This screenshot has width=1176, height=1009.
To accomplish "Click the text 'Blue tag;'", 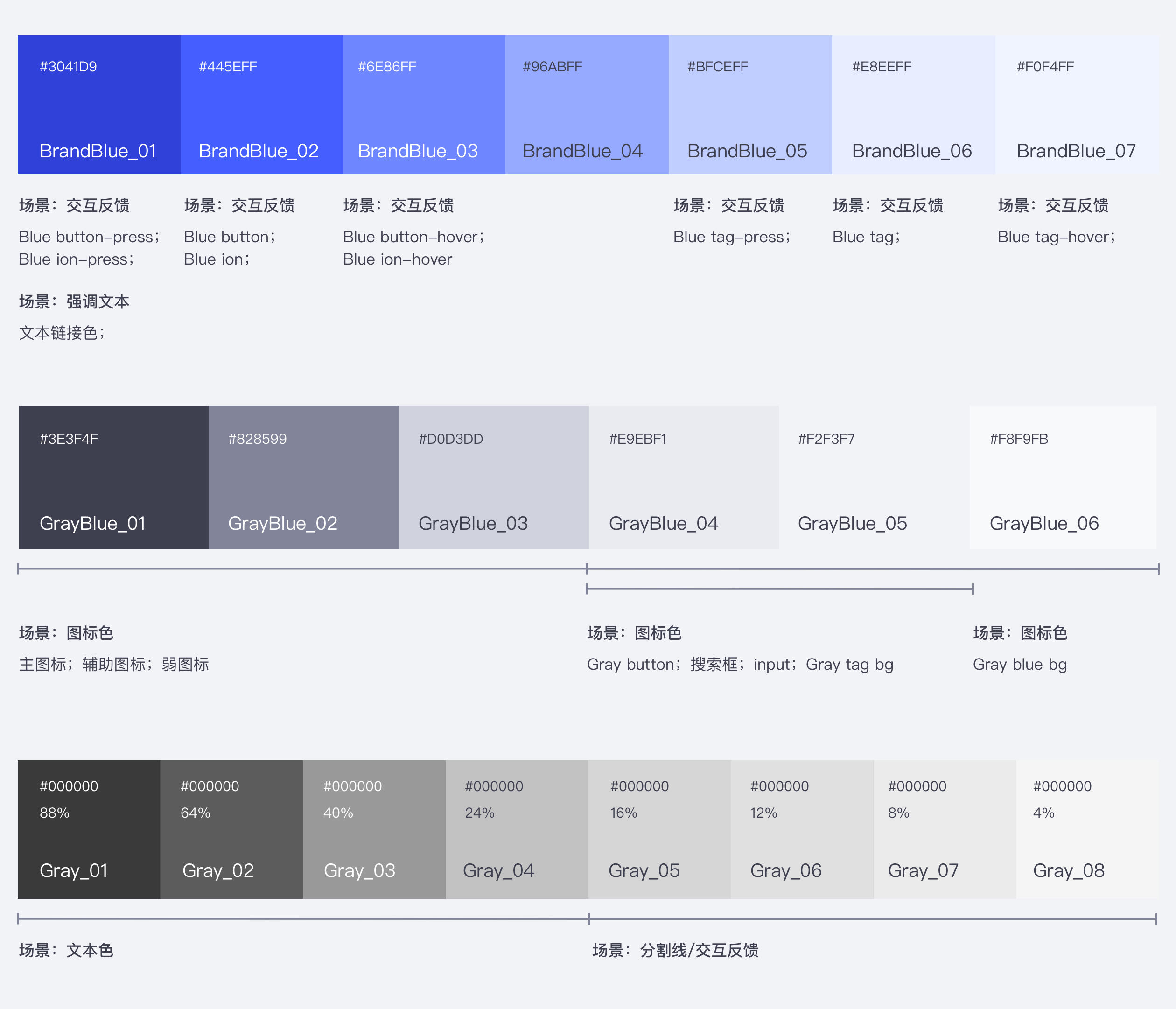I will [x=866, y=237].
